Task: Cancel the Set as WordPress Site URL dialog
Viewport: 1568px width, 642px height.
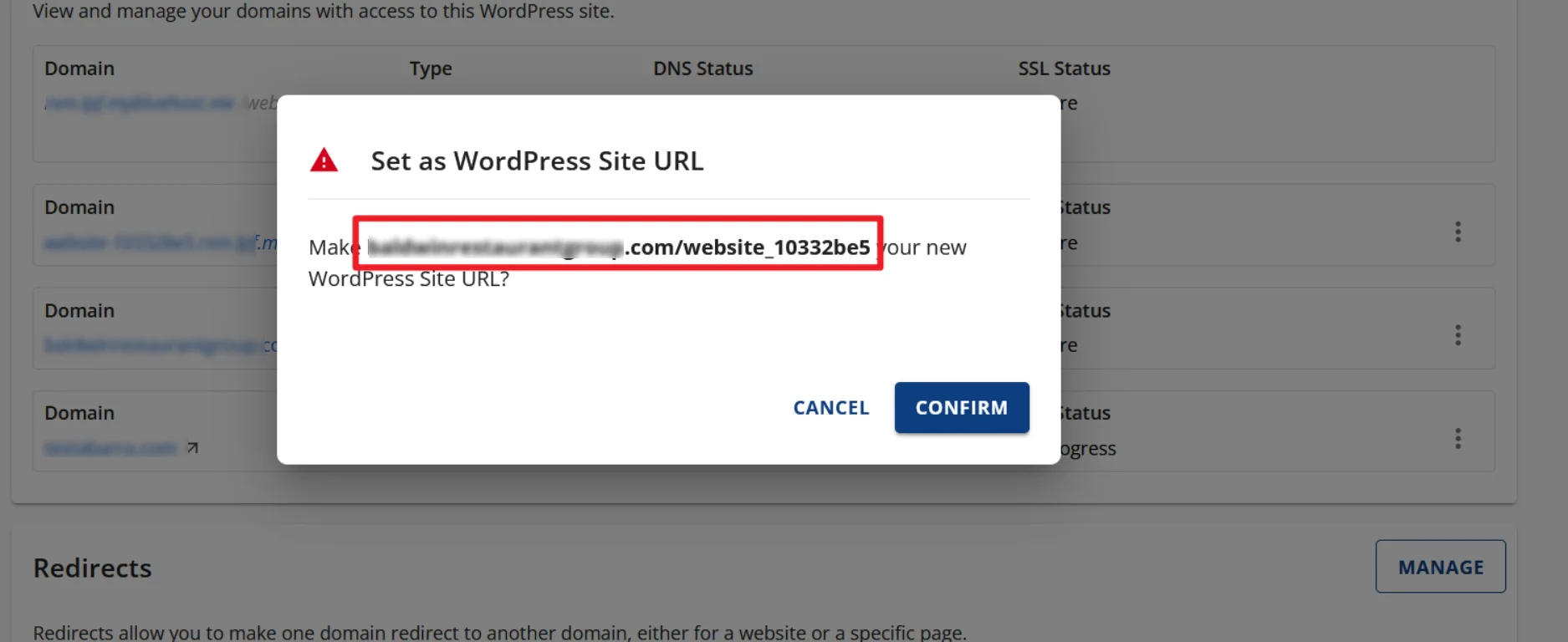Action: 830,408
